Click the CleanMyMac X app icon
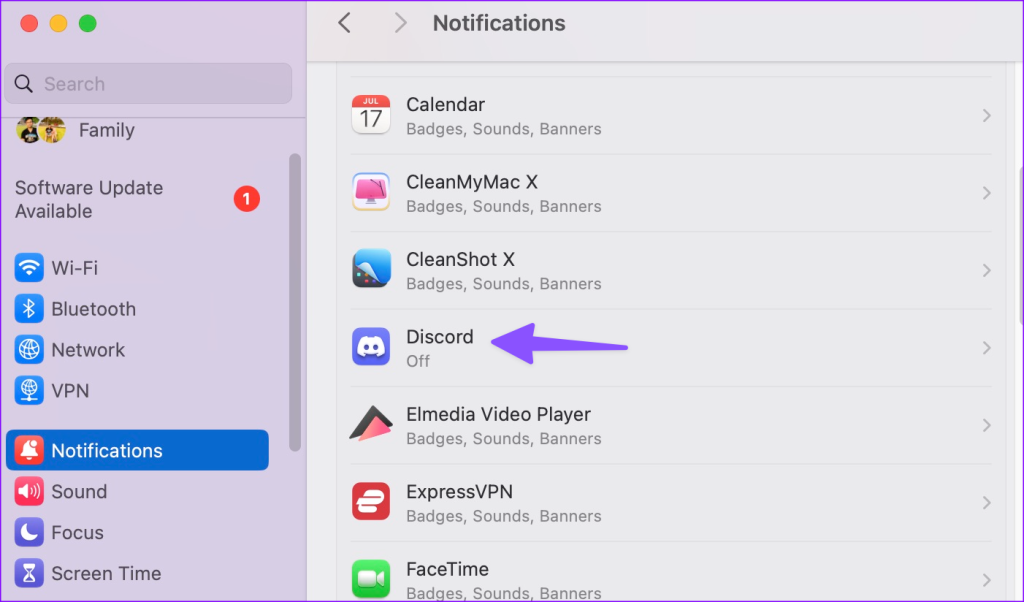Viewport: 1024px width, 602px height. click(371, 192)
